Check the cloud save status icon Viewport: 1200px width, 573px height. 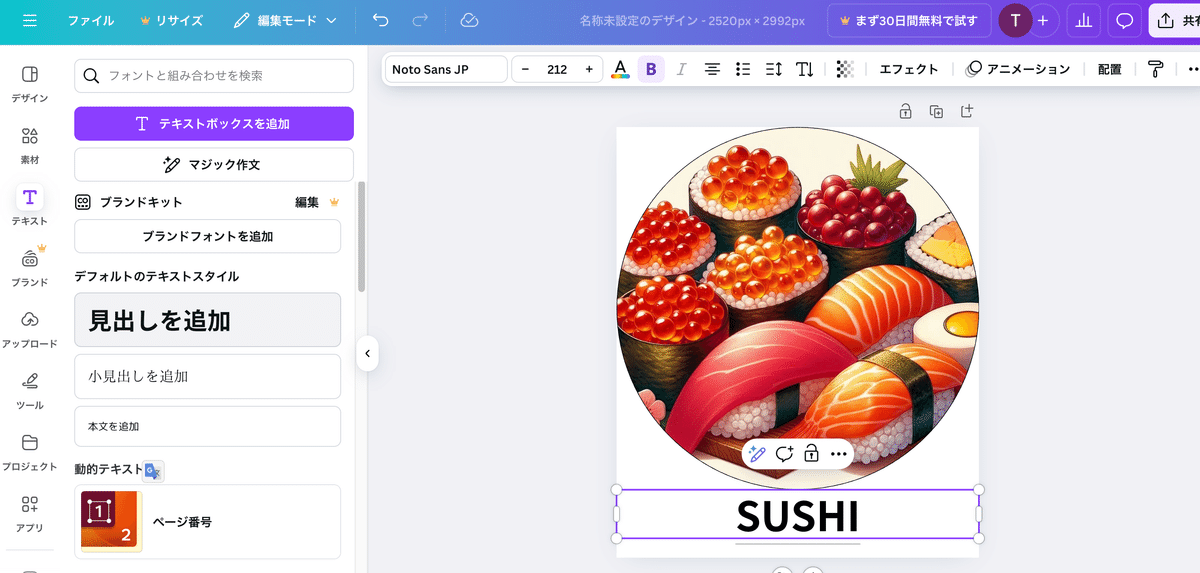pos(469,20)
